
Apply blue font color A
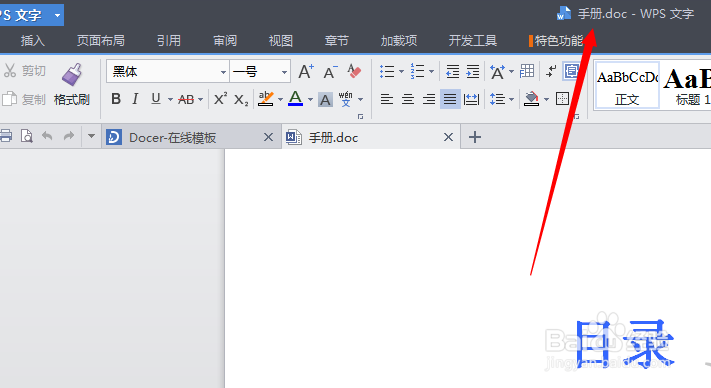pyautogui.click(x=296, y=99)
